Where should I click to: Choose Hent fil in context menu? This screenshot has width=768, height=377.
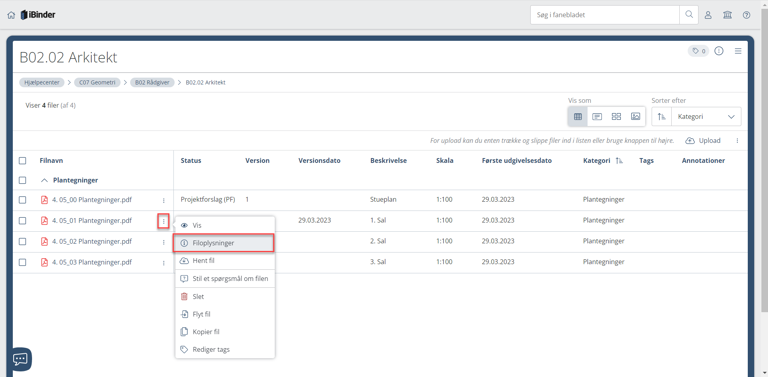(225, 261)
